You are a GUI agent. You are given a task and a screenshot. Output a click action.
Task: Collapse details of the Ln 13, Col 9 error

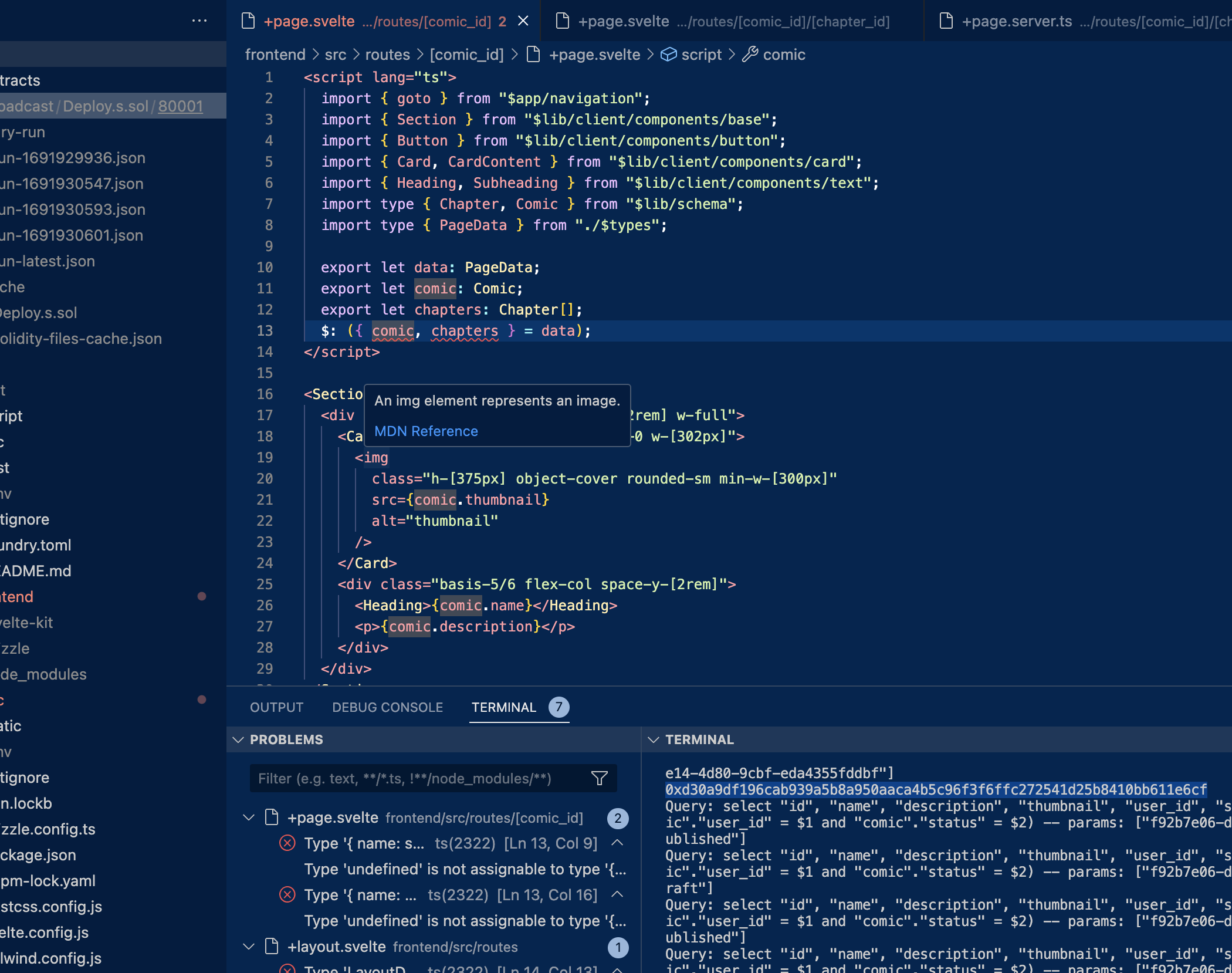(x=617, y=843)
